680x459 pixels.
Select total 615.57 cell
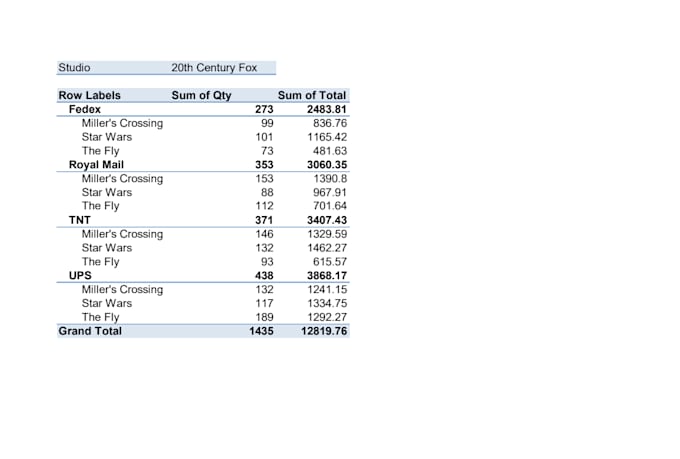coord(330,262)
